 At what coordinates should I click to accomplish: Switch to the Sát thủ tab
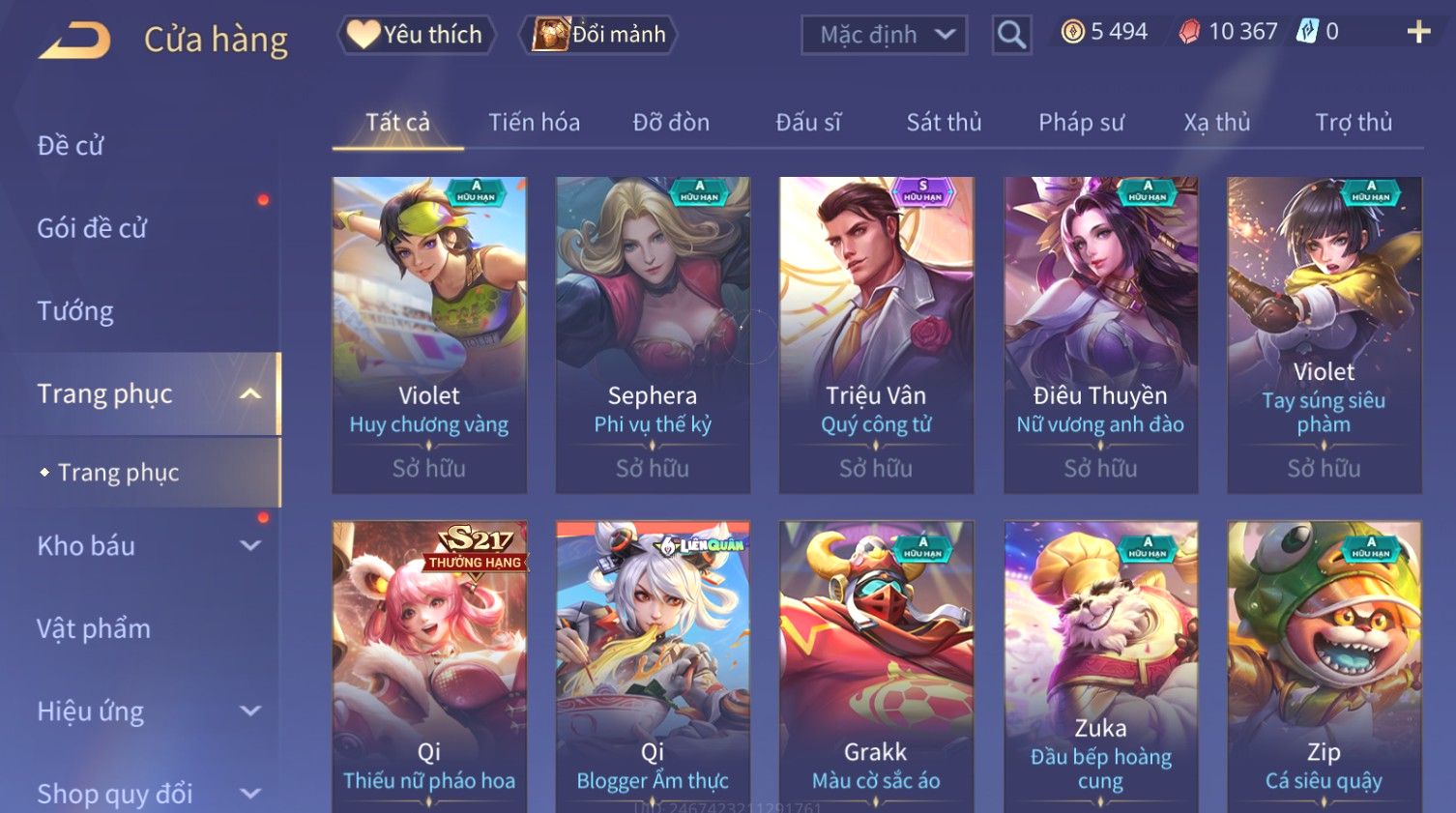pos(944,122)
